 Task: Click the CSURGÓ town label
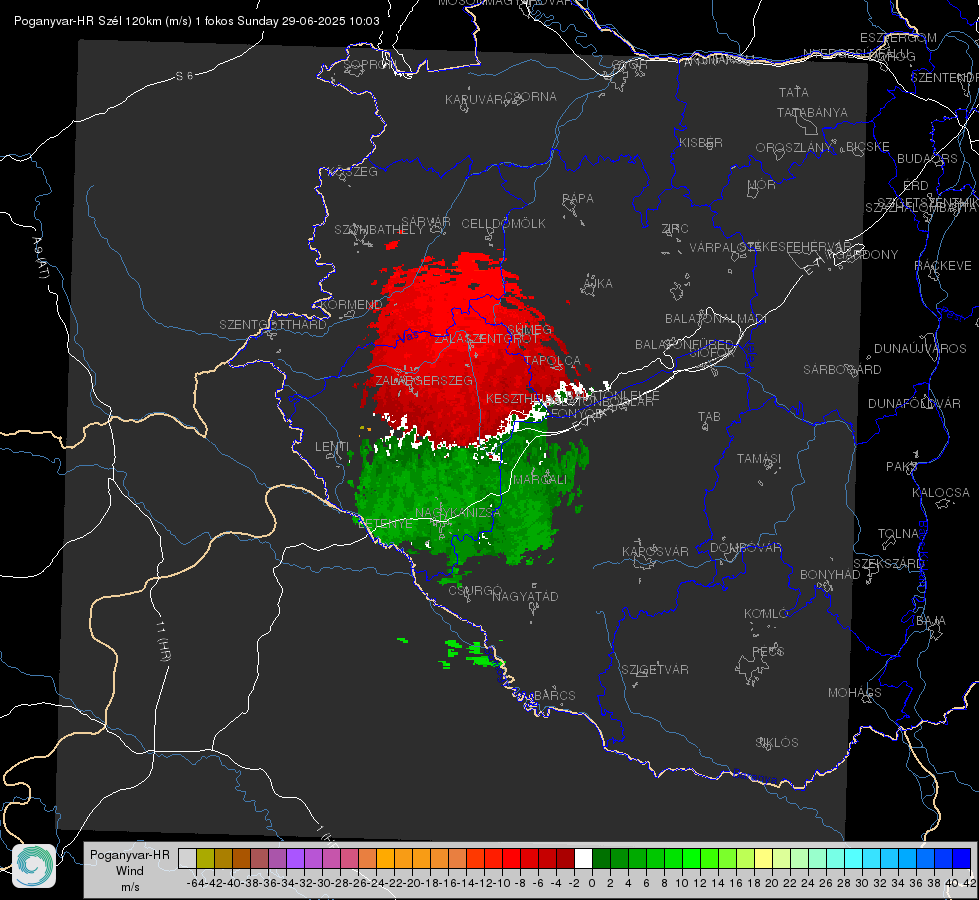tap(475, 590)
